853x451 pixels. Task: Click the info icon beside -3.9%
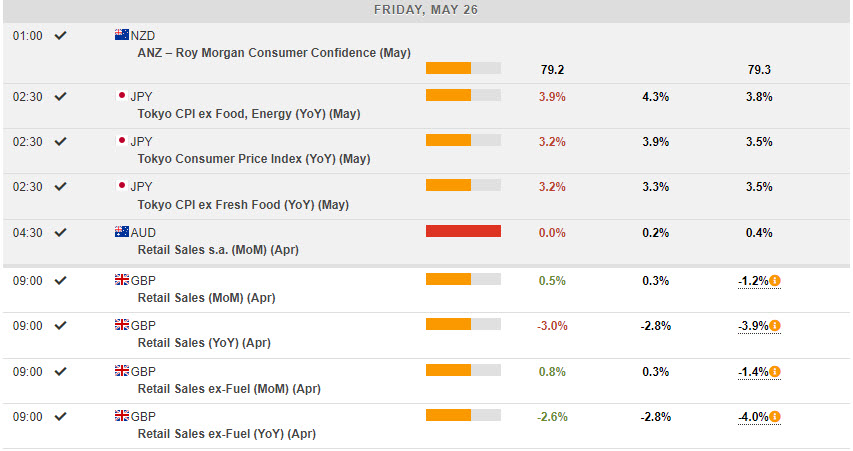774,326
